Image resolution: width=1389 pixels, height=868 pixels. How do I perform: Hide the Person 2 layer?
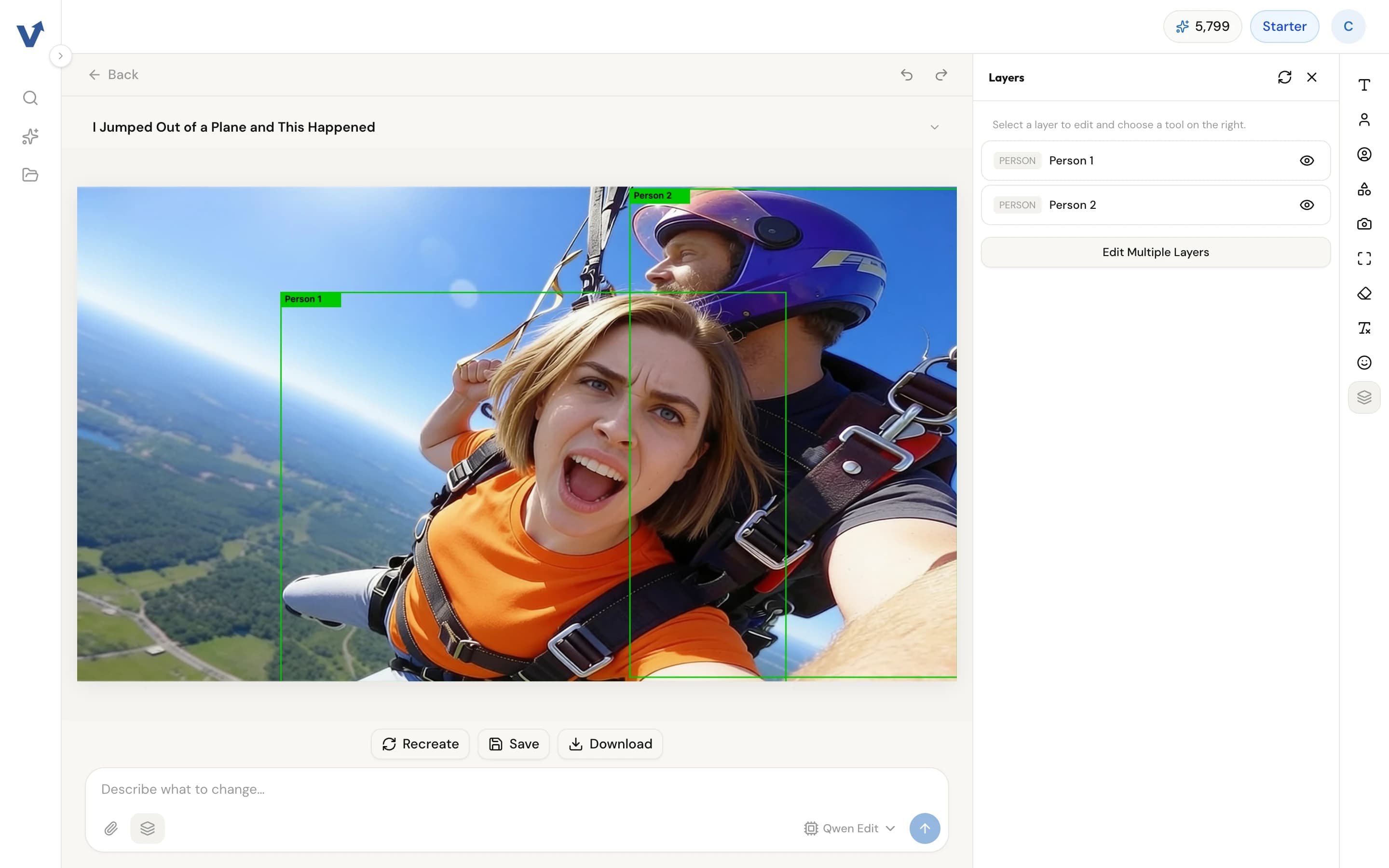click(x=1307, y=205)
